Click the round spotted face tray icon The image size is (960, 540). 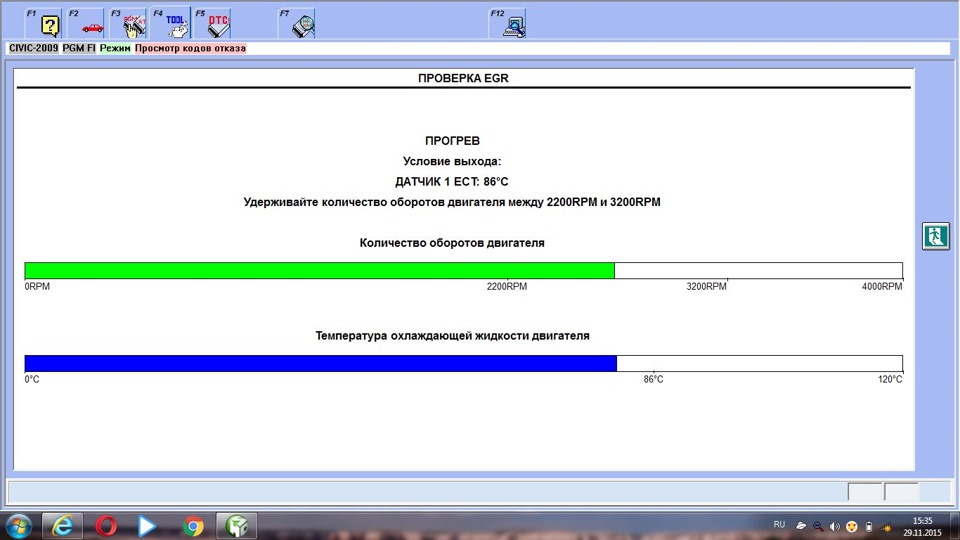(852, 527)
